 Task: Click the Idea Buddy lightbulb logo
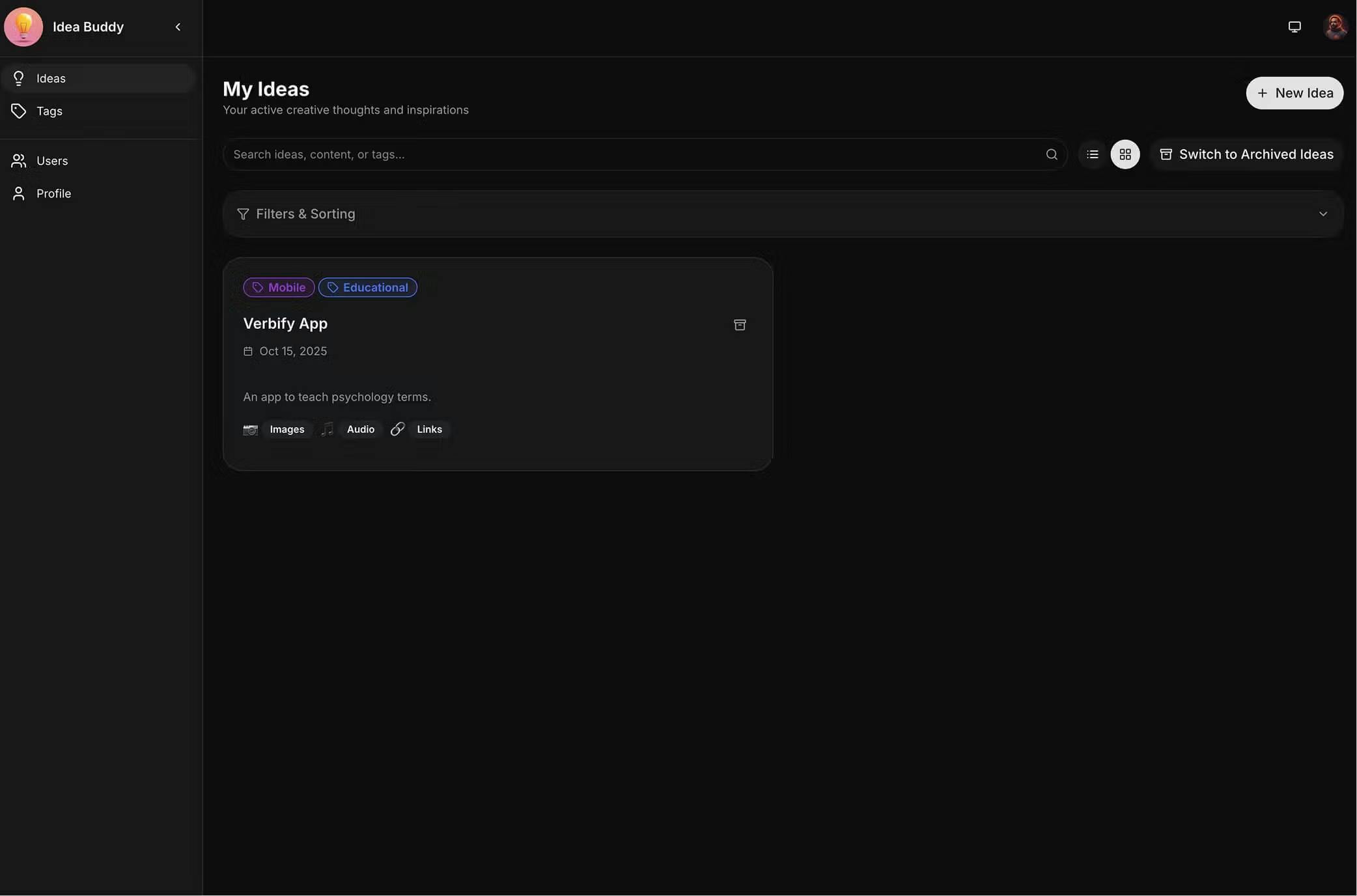pyautogui.click(x=23, y=27)
